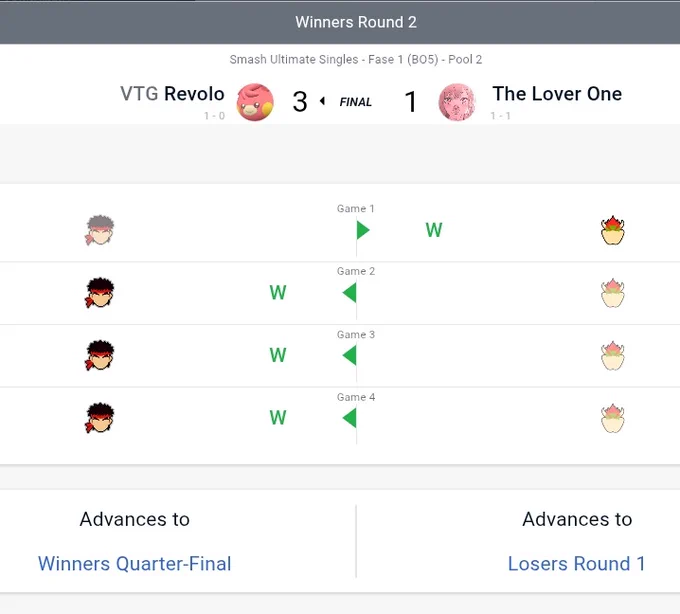This screenshot has height=614, width=680.
Task: Click VTG Revolo's pink avatar
Action: (255, 102)
